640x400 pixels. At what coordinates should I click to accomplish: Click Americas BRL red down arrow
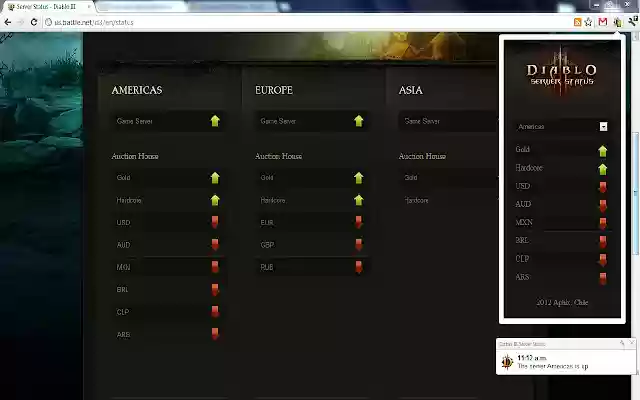(215, 290)
